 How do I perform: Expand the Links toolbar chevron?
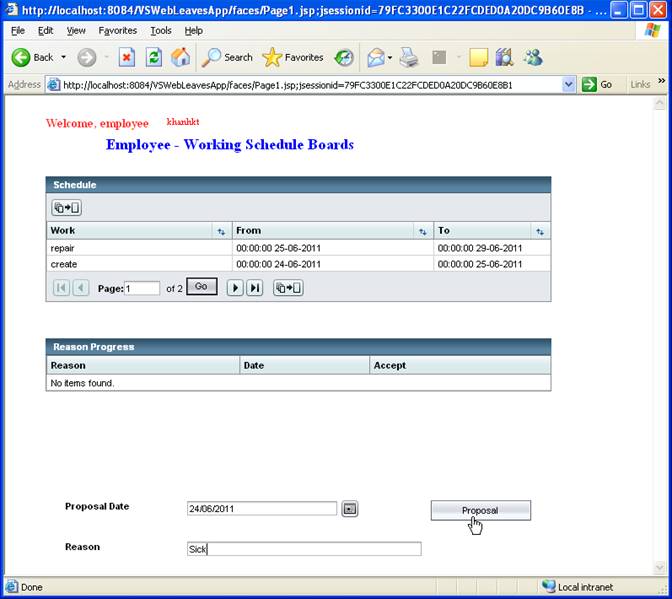(x=662, y=81)
